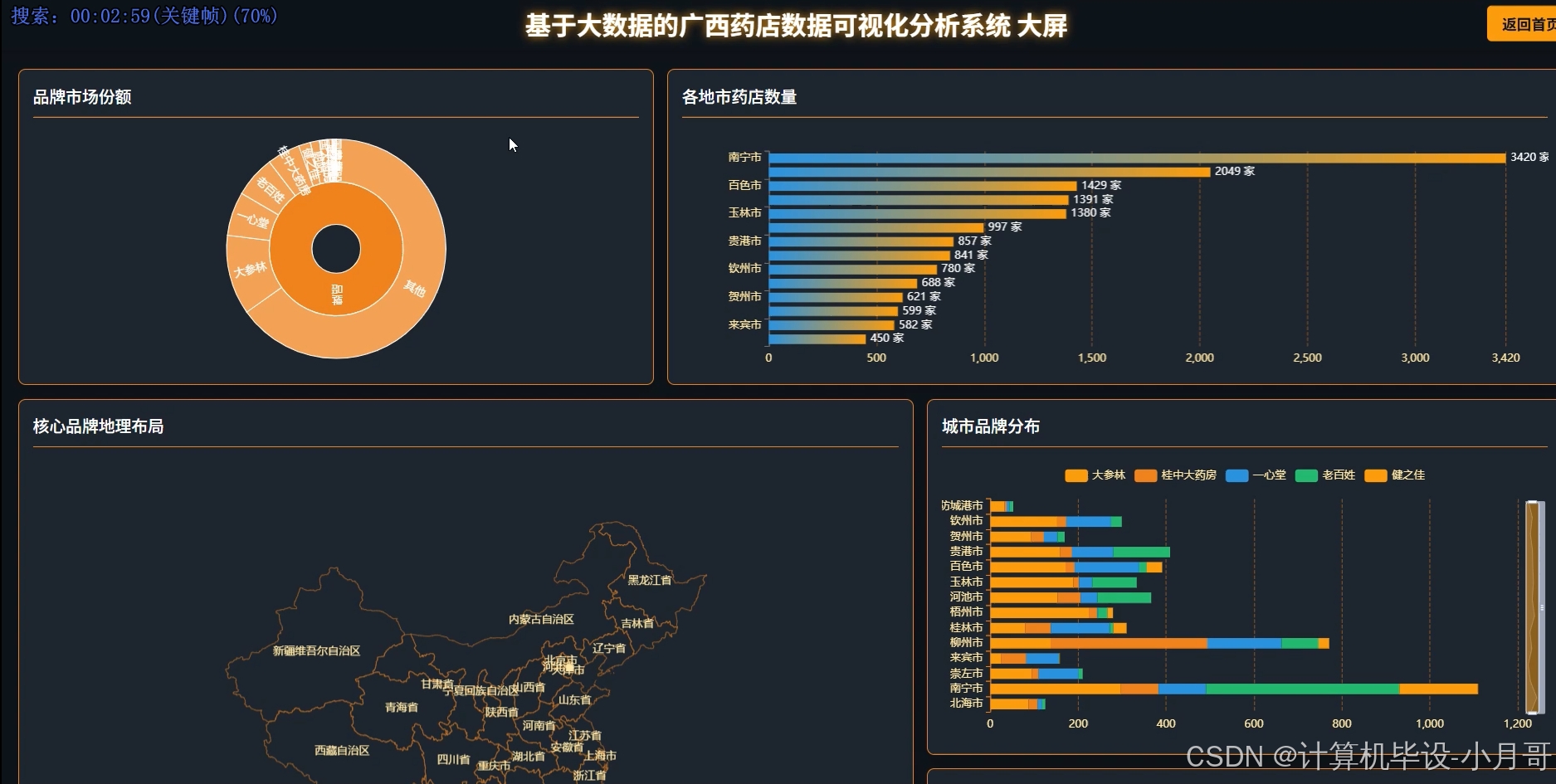Click the blue 一心堂 segment of 百色市 bar
Image resolution: width=1556 pixels, height=784 pixels.
click(1106, 567)
